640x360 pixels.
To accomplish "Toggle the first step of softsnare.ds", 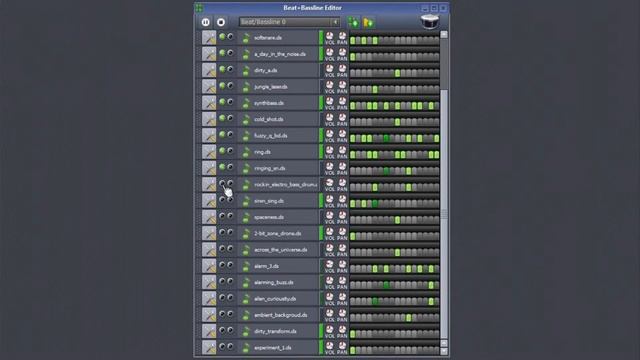I will point(353,40).
